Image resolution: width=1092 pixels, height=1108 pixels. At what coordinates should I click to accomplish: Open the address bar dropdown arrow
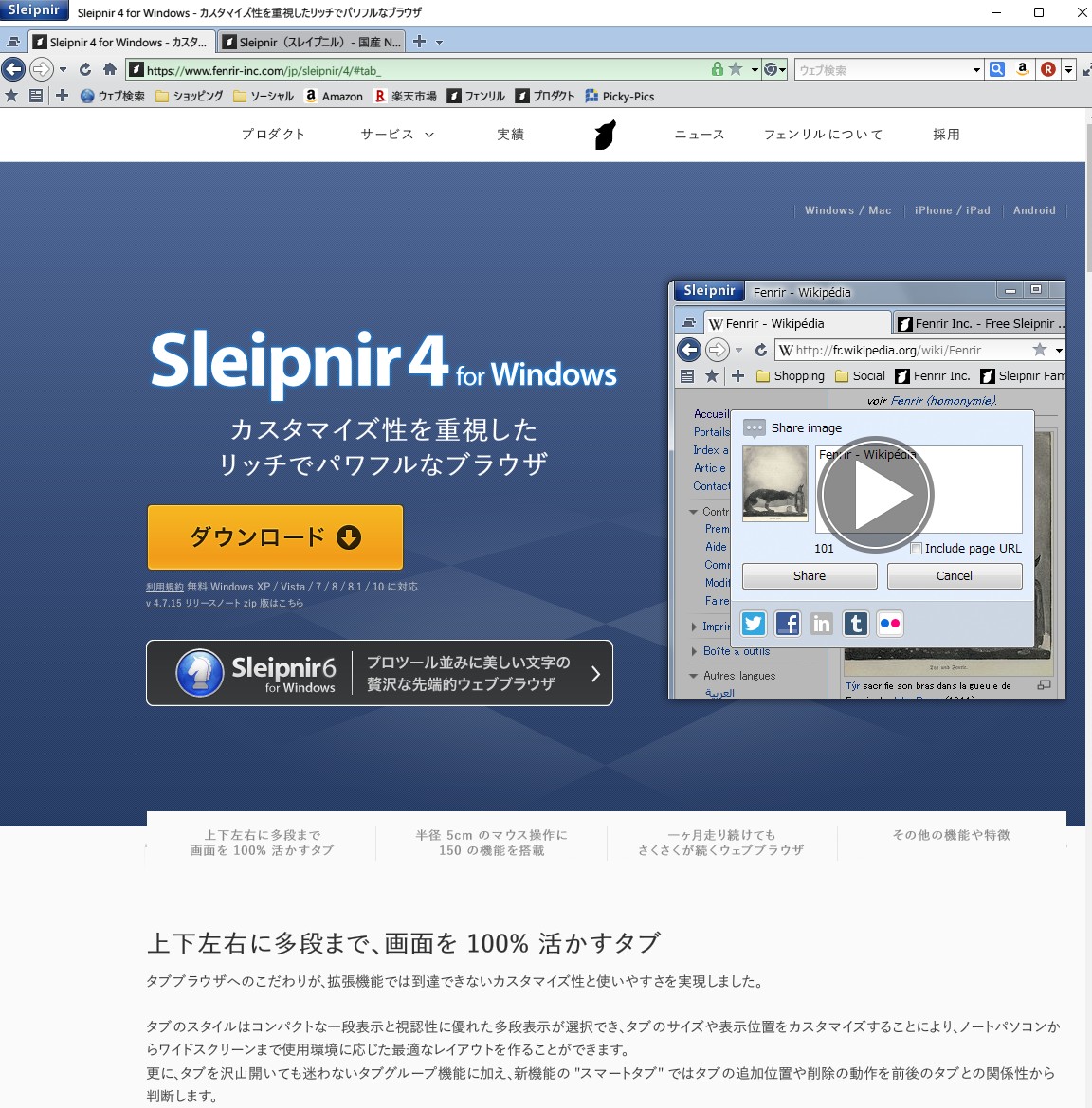(755, 69)
